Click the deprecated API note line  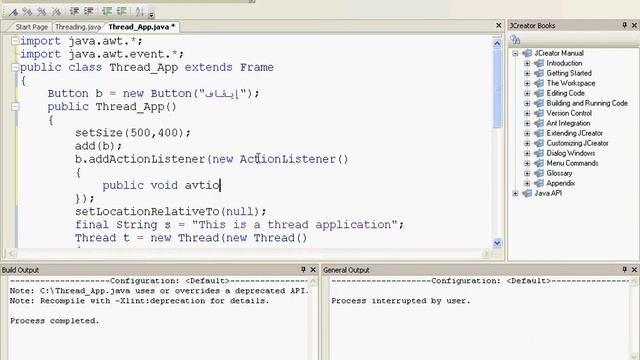[160, 291]
